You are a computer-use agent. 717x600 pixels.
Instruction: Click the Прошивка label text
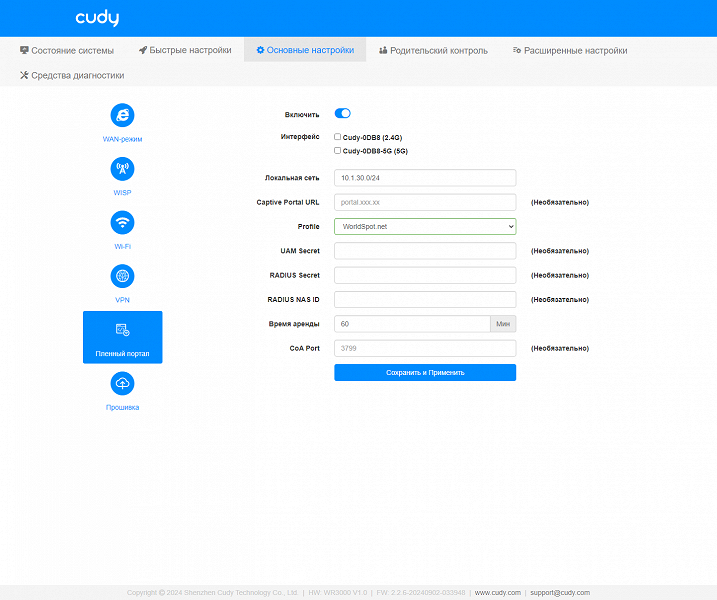click(x=122, y=407)
